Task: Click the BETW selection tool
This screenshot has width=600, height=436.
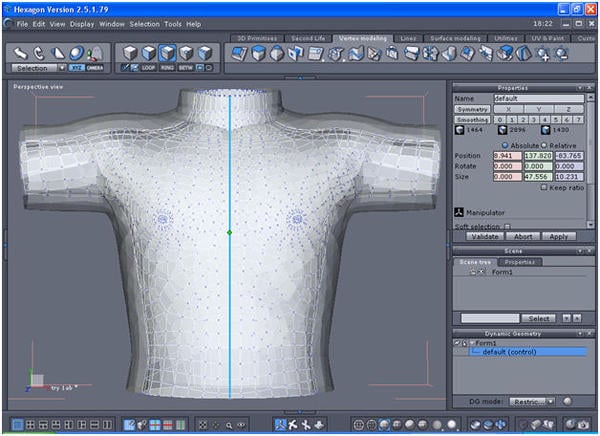Action: 185,68
